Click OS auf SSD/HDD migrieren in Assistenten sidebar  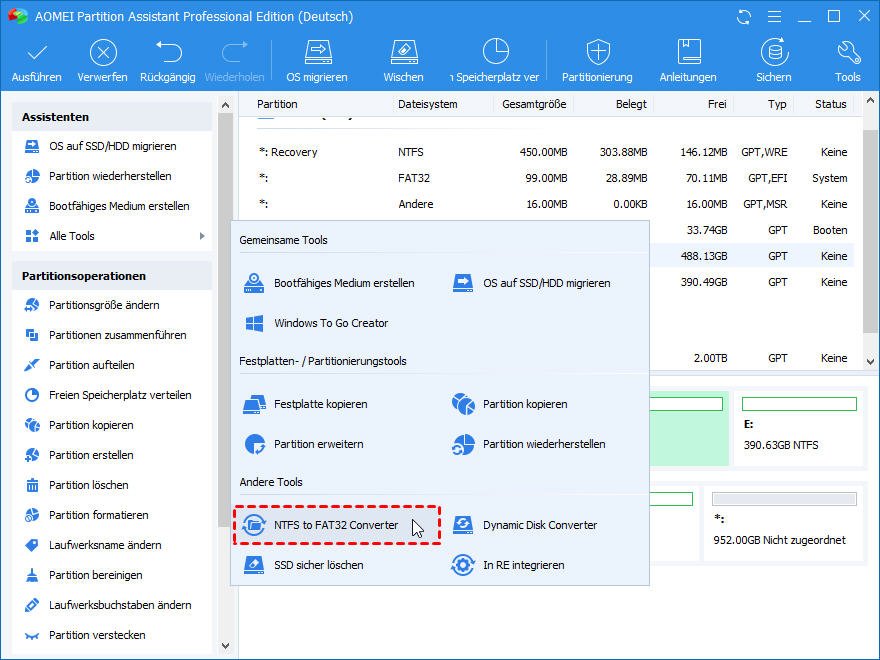[x=112, y=146]
